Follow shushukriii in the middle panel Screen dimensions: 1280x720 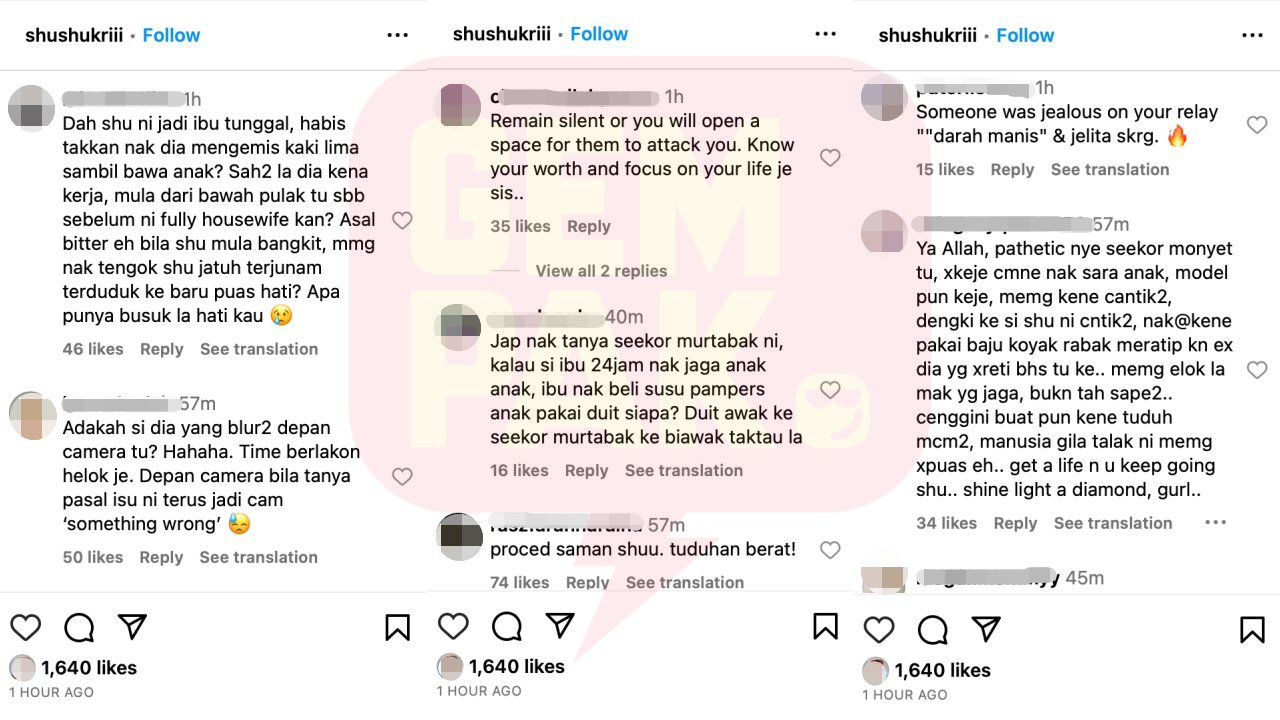click(x=599, y=34)
